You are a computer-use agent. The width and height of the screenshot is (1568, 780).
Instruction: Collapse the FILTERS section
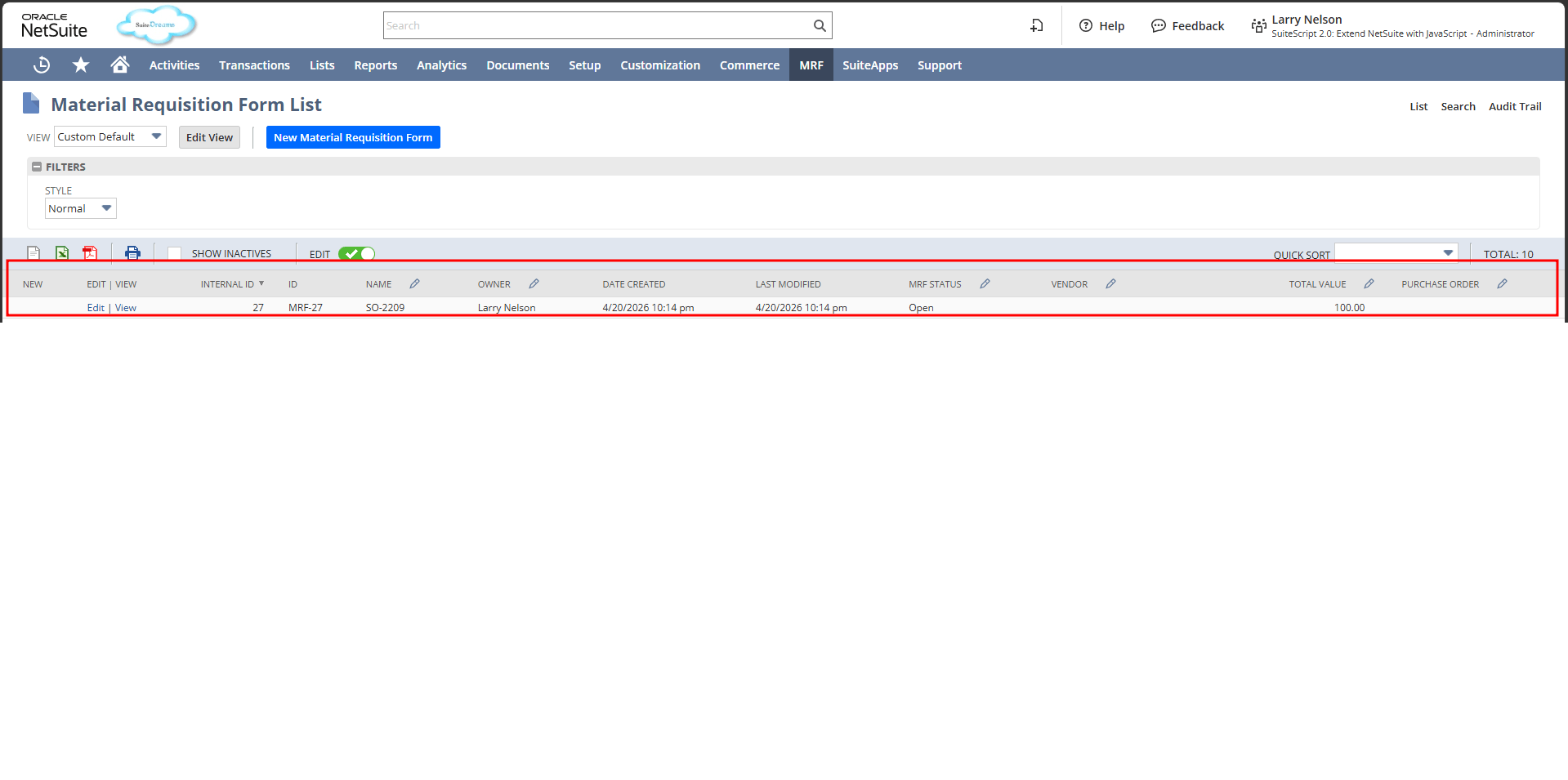(x=37, y=167)
